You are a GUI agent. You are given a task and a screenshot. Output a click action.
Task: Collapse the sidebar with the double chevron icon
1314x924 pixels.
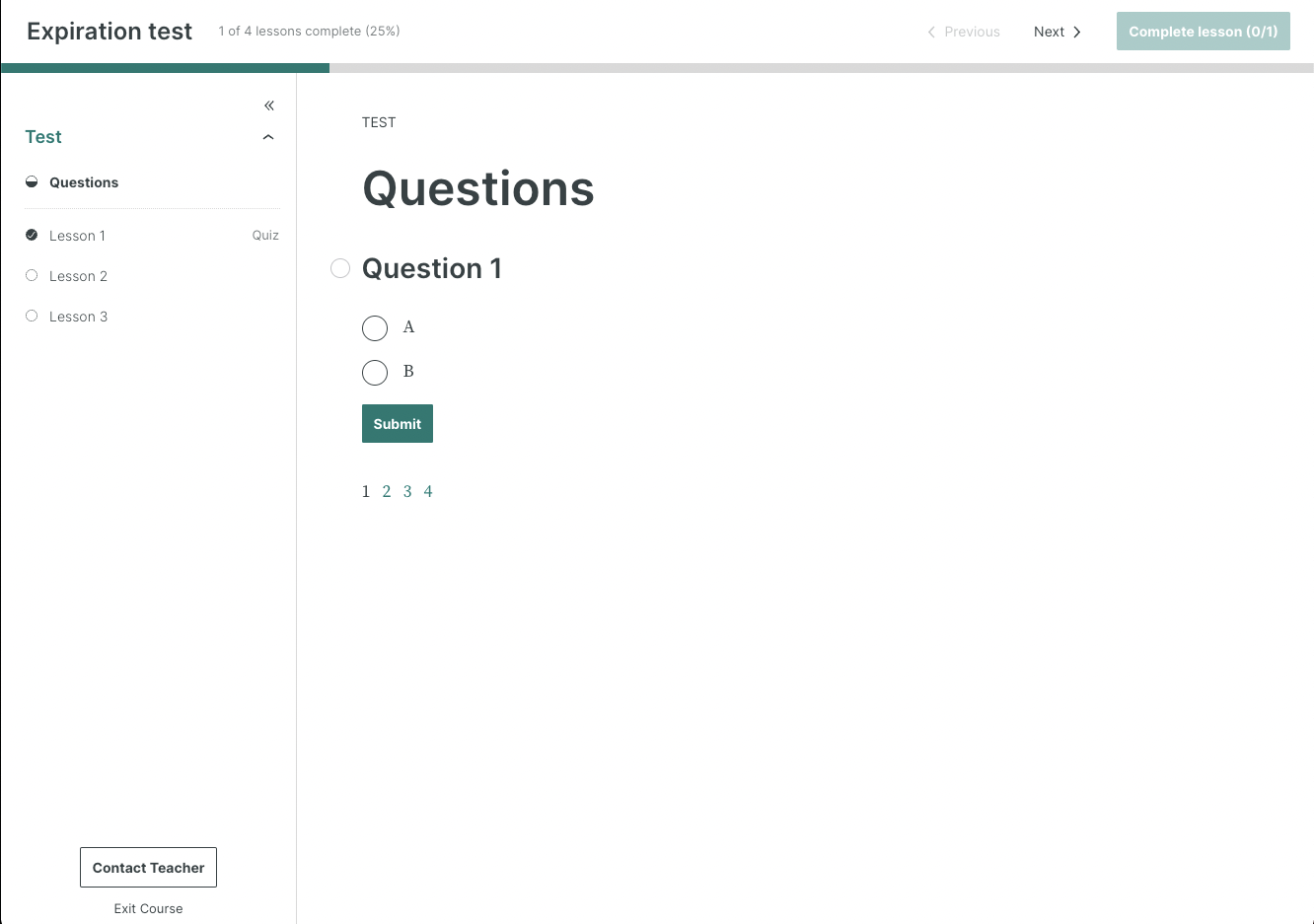tap(269, 106)
